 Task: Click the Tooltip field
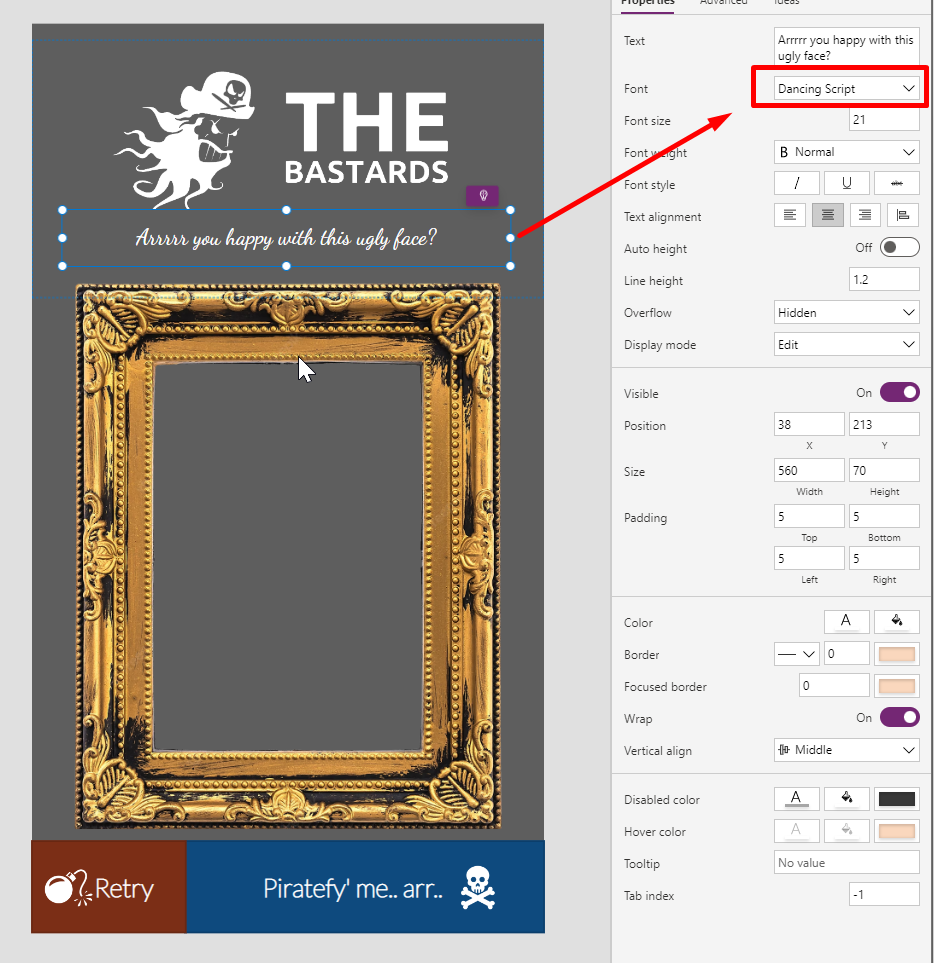point(846,862)
